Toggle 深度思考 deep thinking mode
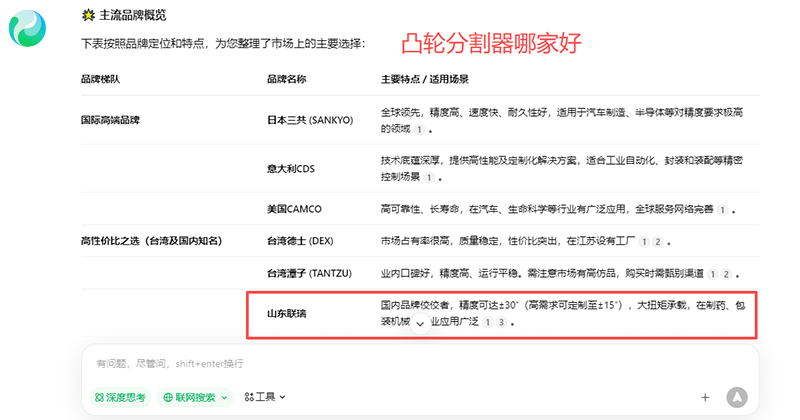 [120, 397]
